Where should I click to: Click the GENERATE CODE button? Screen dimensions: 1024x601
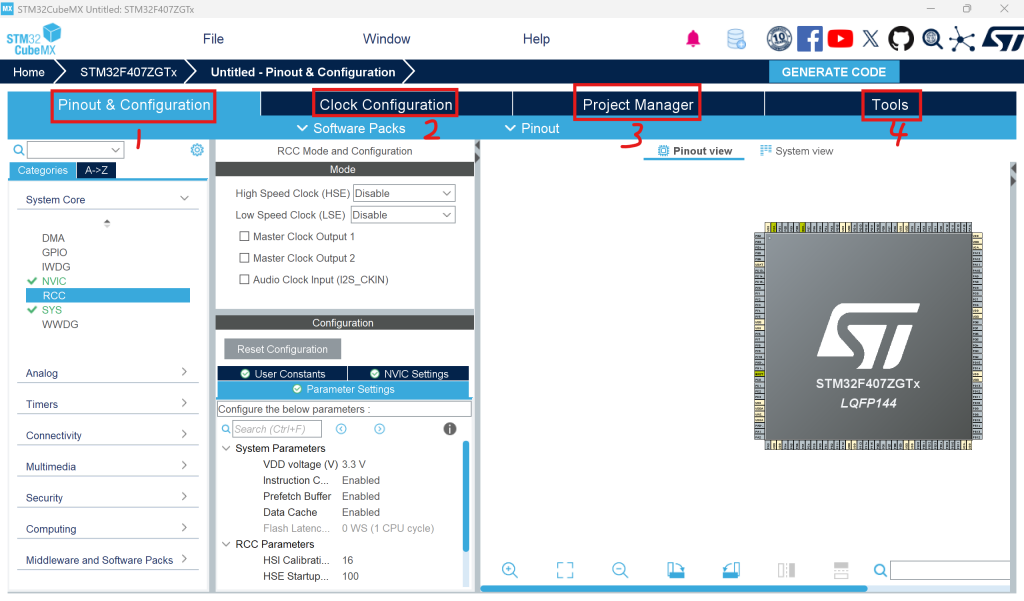(834, 72)
